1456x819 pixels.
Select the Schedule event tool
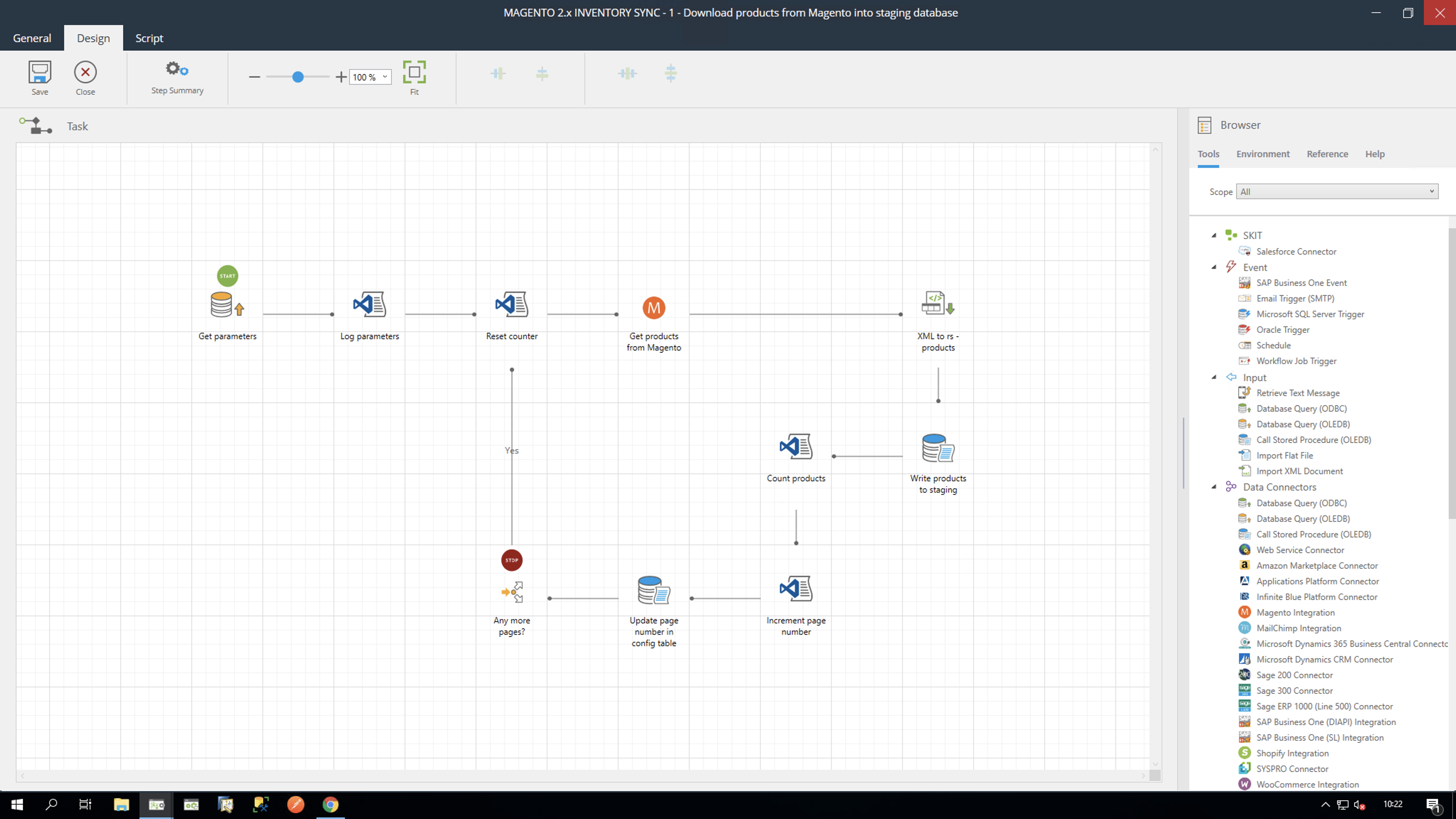click(x=1273, y=346)
